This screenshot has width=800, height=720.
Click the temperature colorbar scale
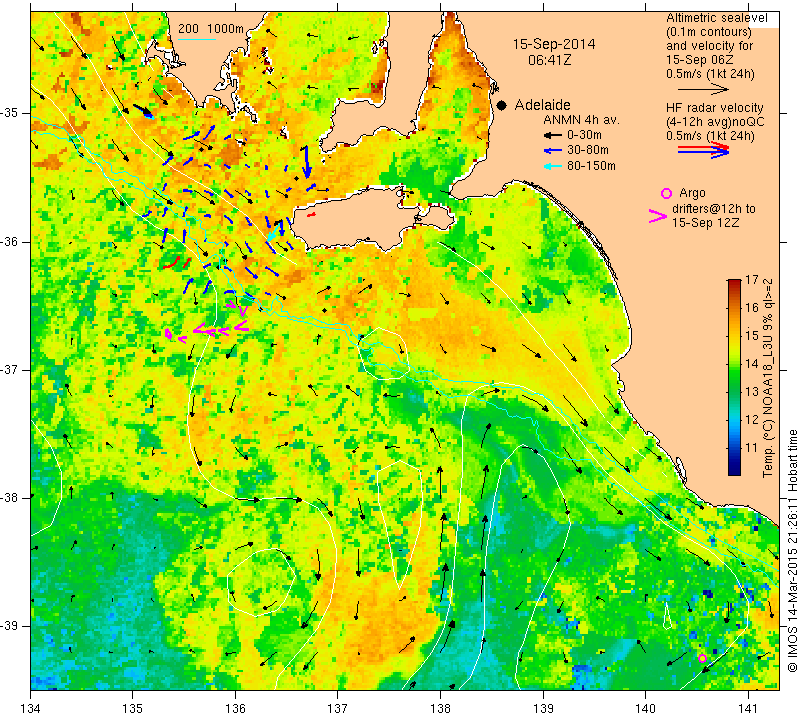(x=734, y=377)
